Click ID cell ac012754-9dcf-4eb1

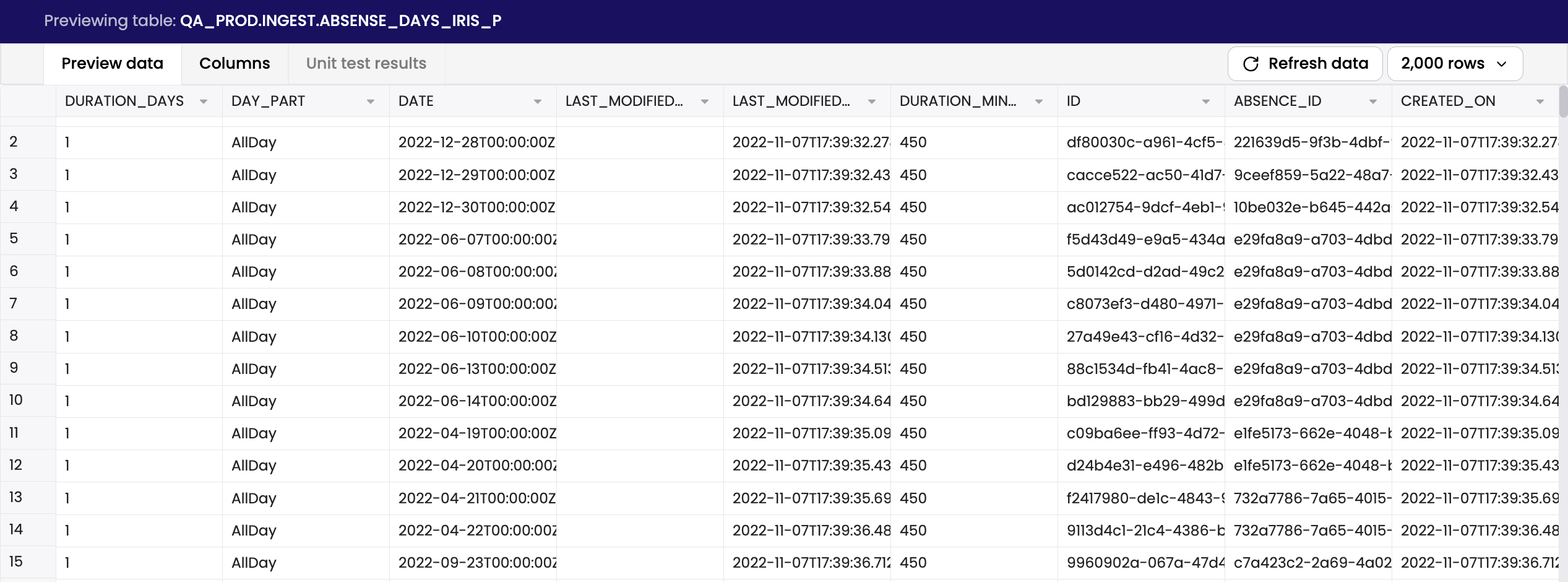[x=1142, y=207]
